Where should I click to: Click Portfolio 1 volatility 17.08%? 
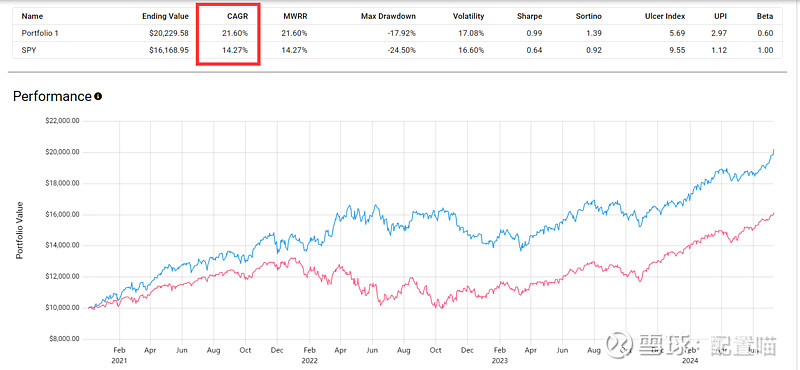tap(471, 33)
